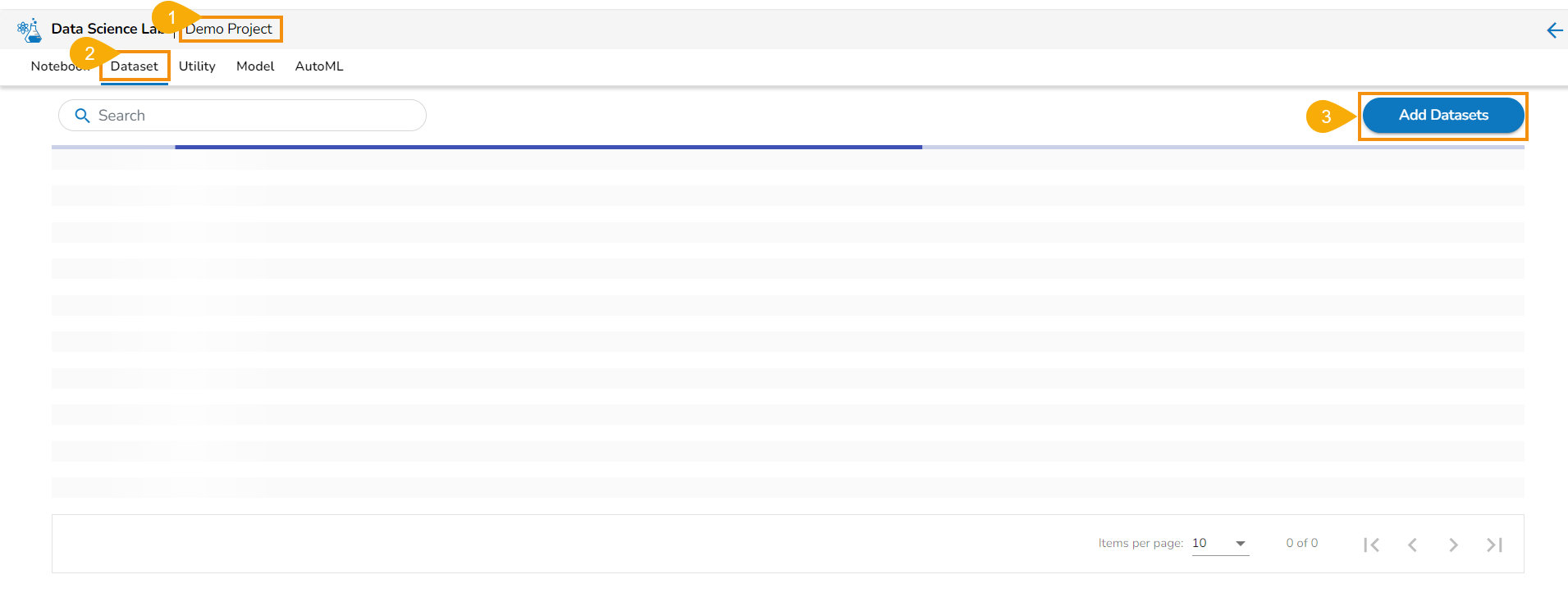Focus the dataset Search field
Image resolution: width=1568 pixels, height=611 pixels.
[254, 116]
